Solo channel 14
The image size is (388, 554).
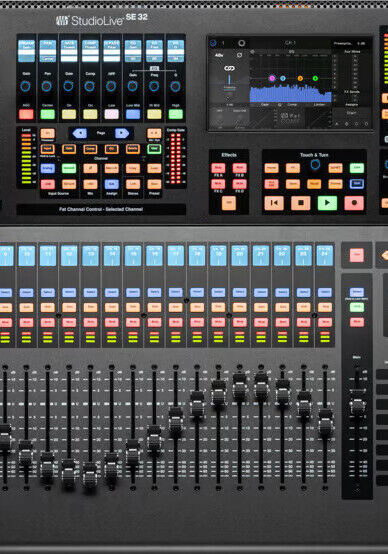pyautogui.click(x=111, y=307)
